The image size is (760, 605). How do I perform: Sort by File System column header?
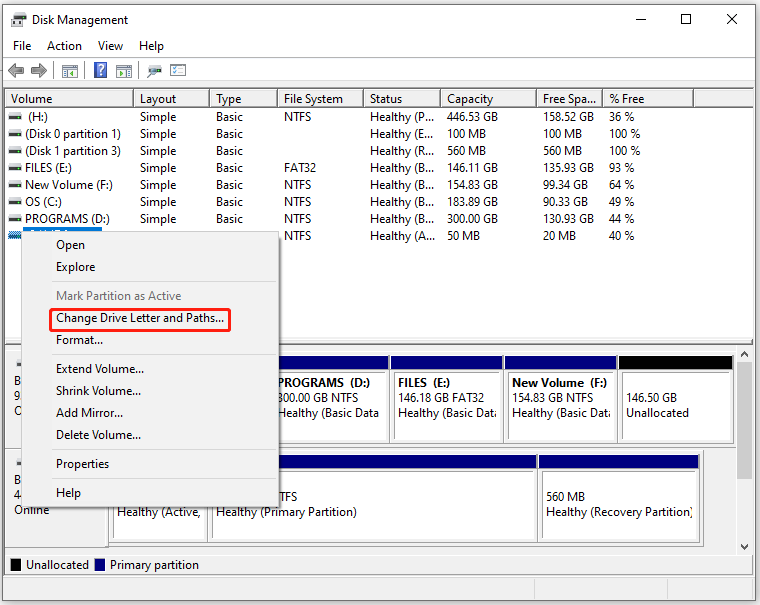tap(313, 99)
